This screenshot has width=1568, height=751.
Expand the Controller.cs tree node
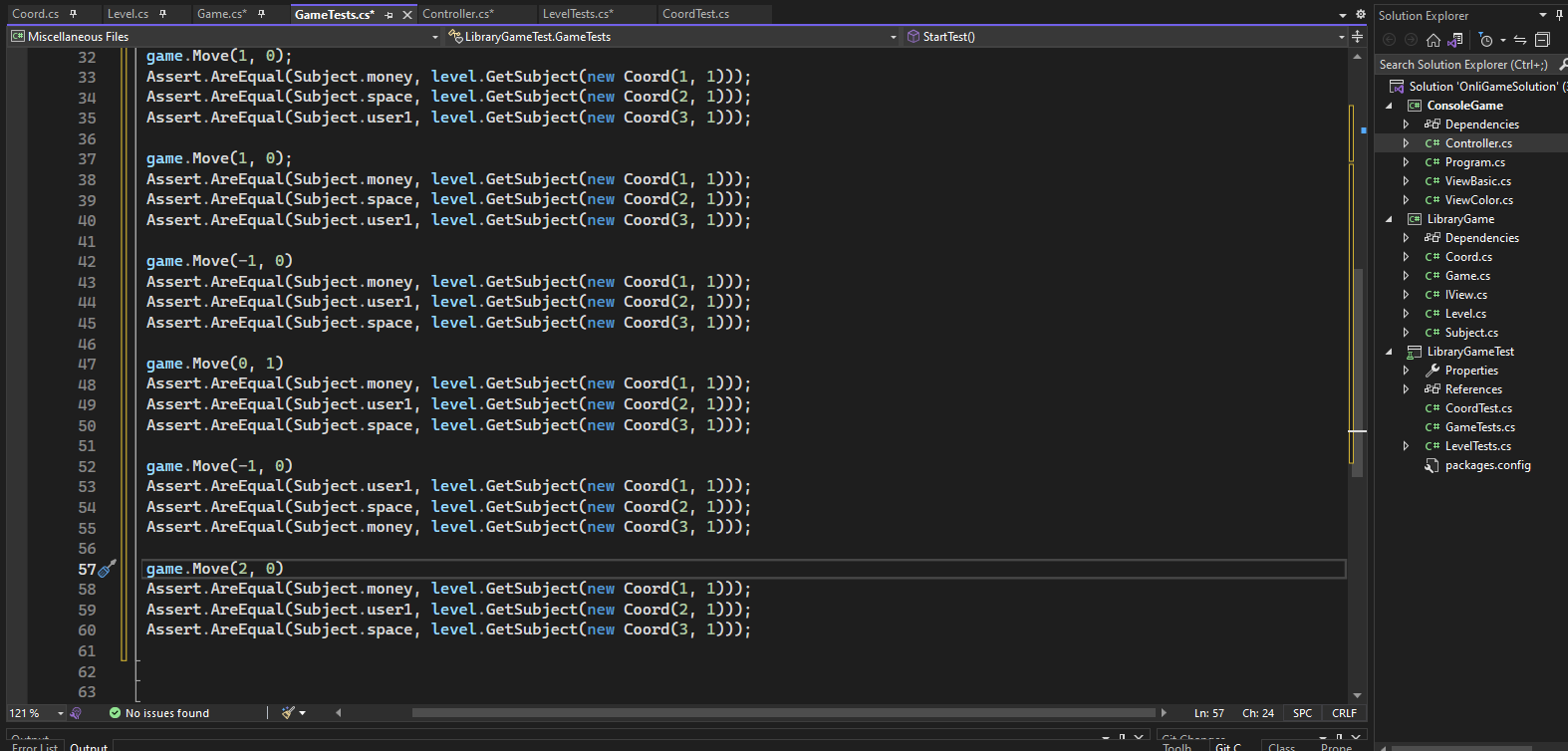[x=1406, y=143]
